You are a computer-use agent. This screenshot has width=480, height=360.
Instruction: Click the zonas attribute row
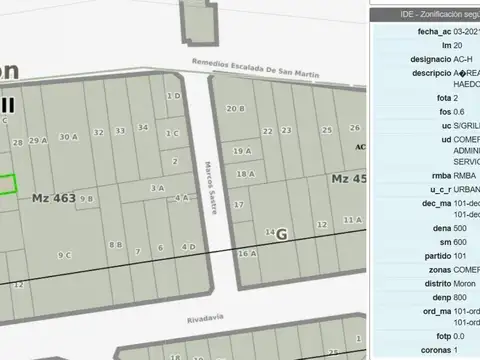[x=427, y=270]
